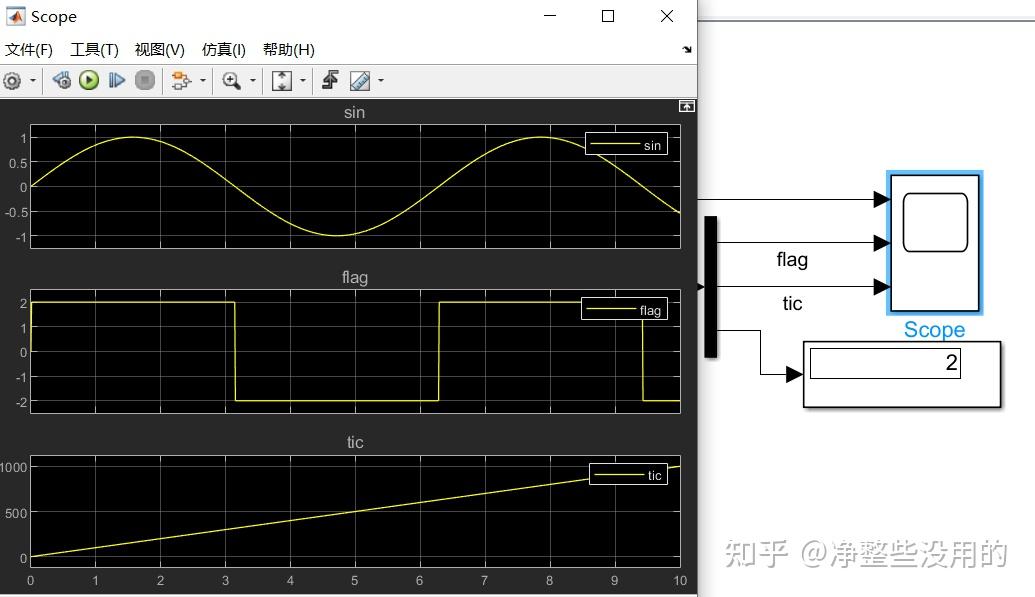This screenshot has width=1035, height=597.
Task: Run the simulation using the green play icon
Action: [88, 80]
